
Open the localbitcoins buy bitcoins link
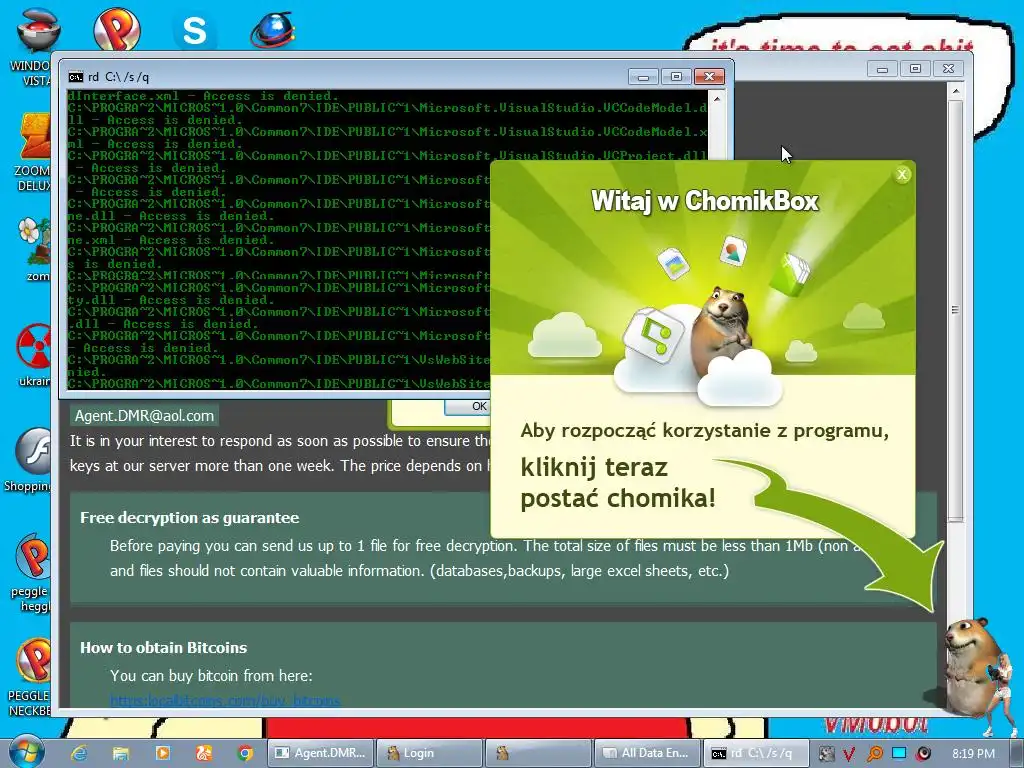pyautogui.click(x=225, y=701)
